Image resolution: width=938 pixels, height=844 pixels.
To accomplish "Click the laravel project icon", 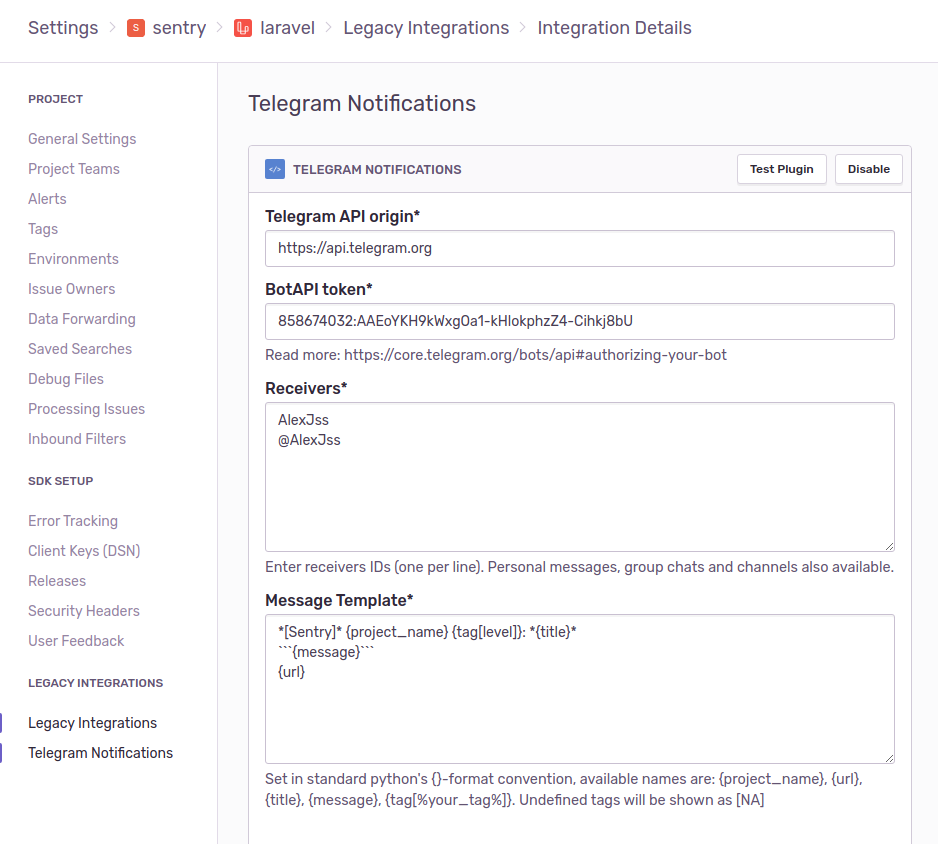I will point(243,28).
